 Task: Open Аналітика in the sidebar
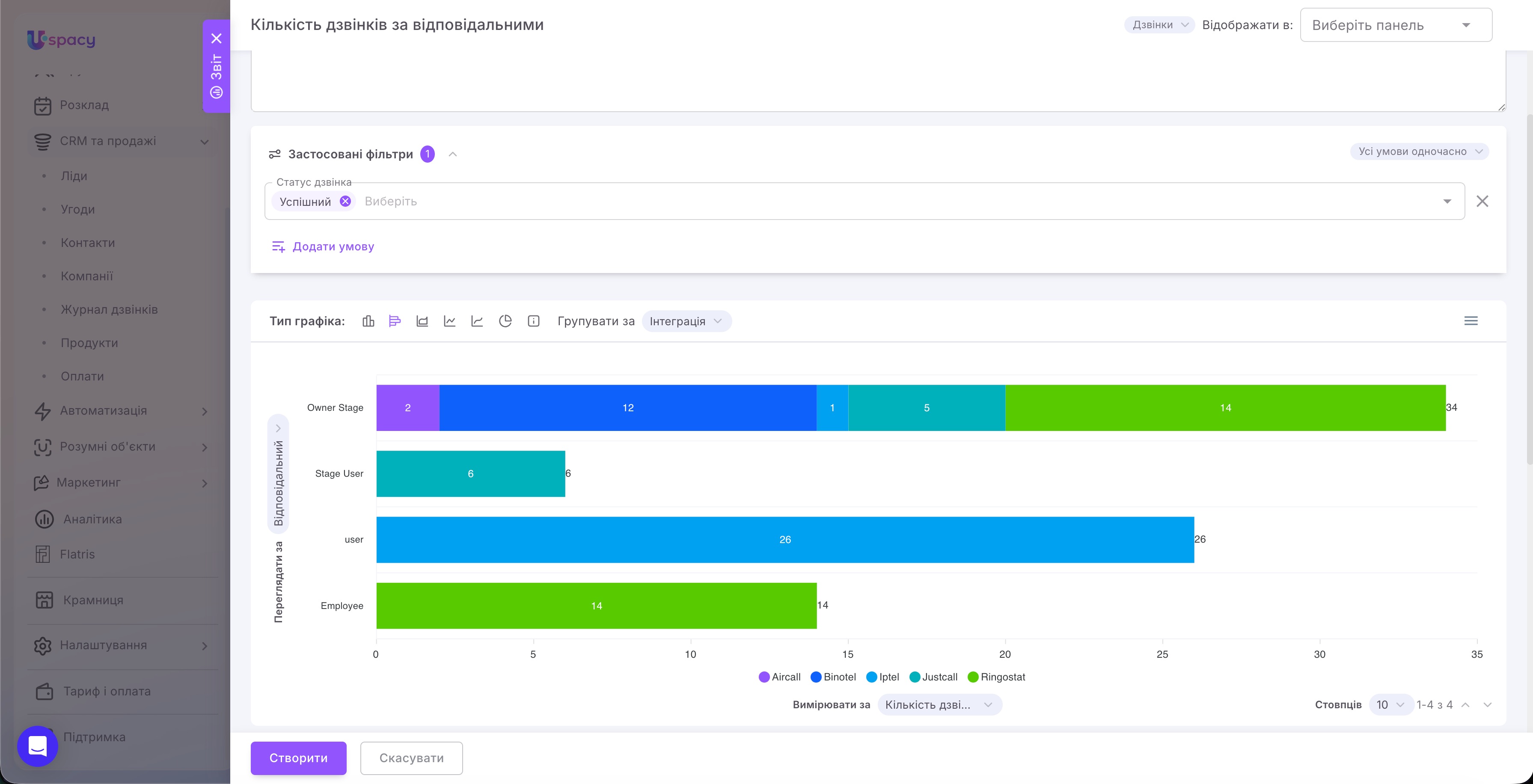(92, 519)
